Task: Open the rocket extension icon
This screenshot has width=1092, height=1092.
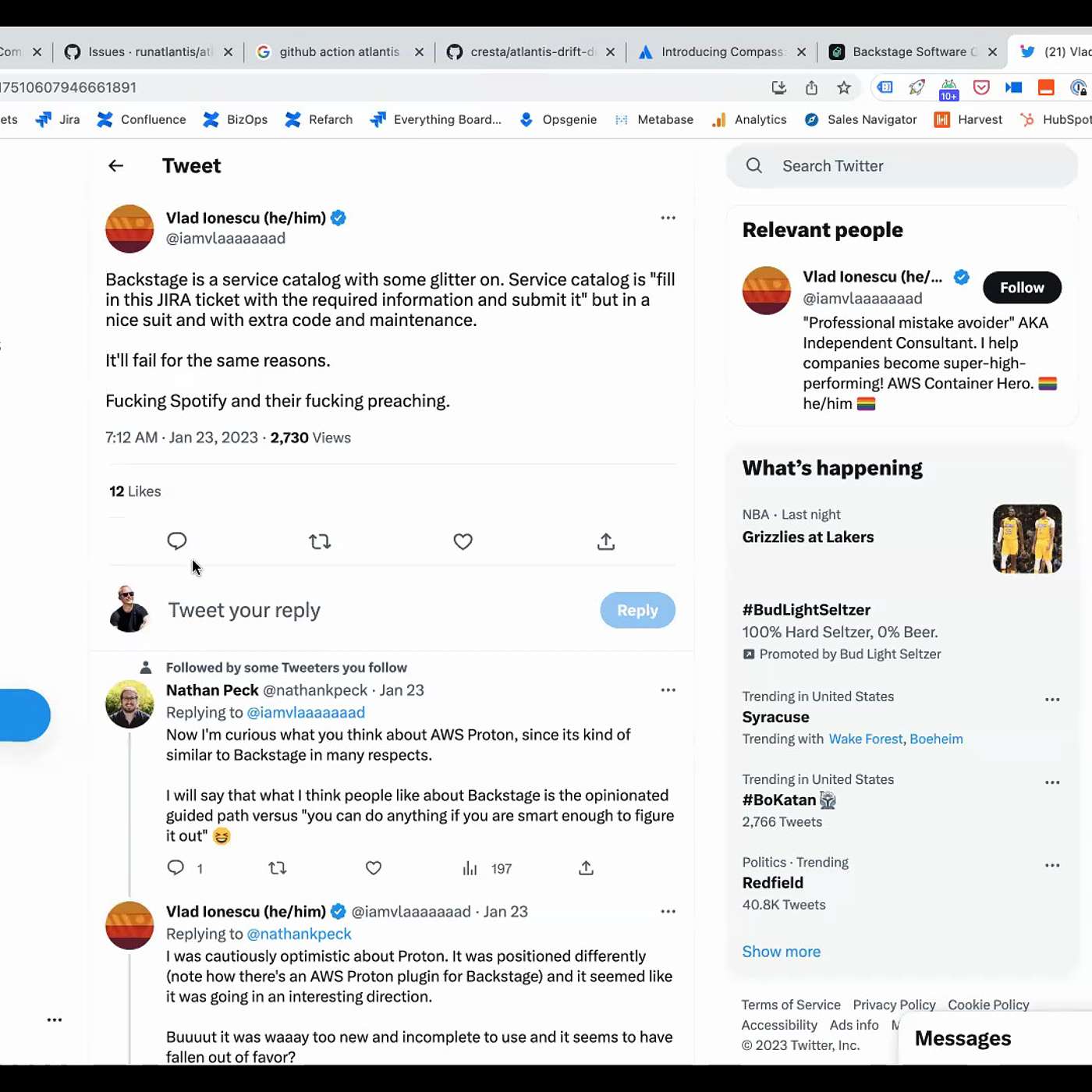Action: 916,87
